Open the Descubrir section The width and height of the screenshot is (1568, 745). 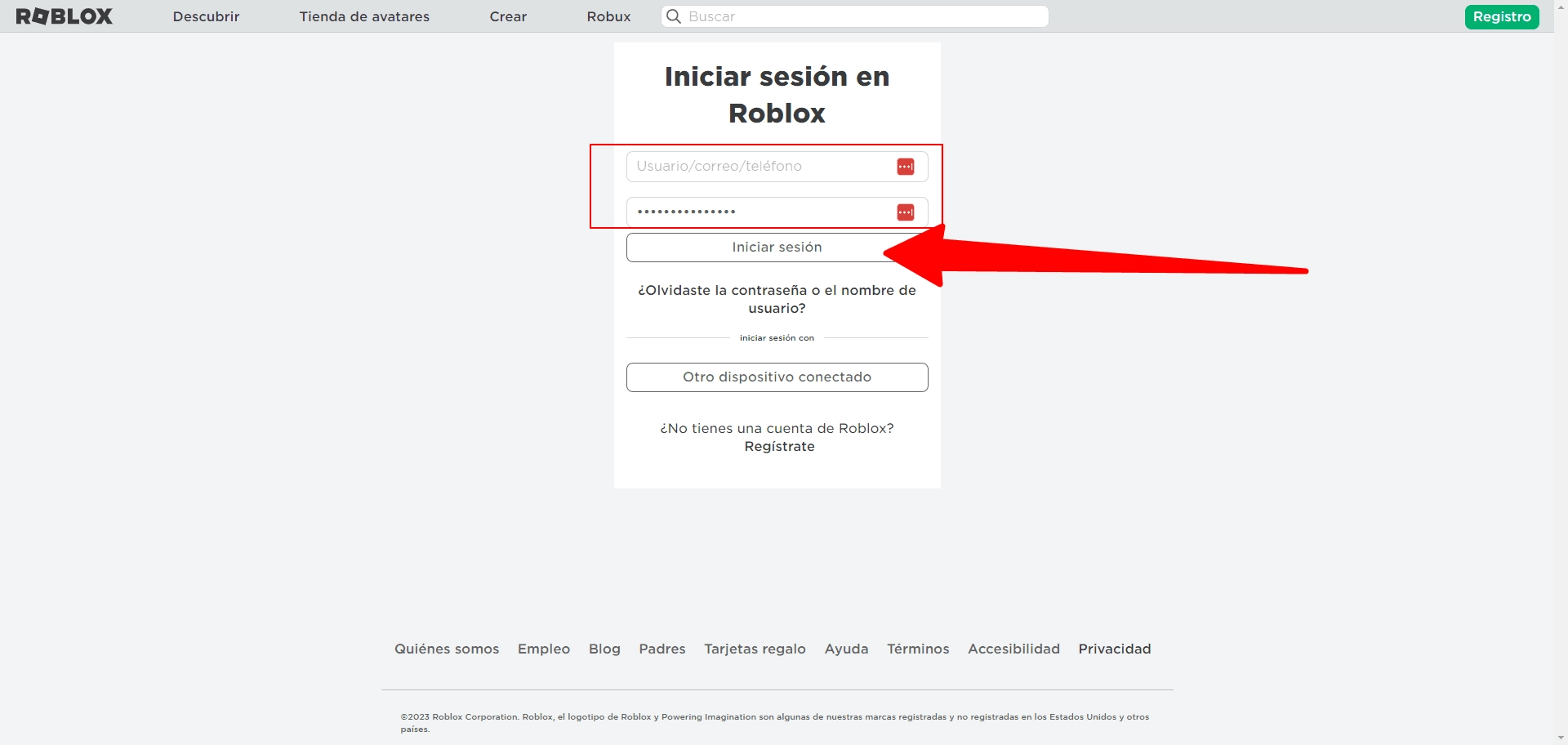tap(205, 16)
